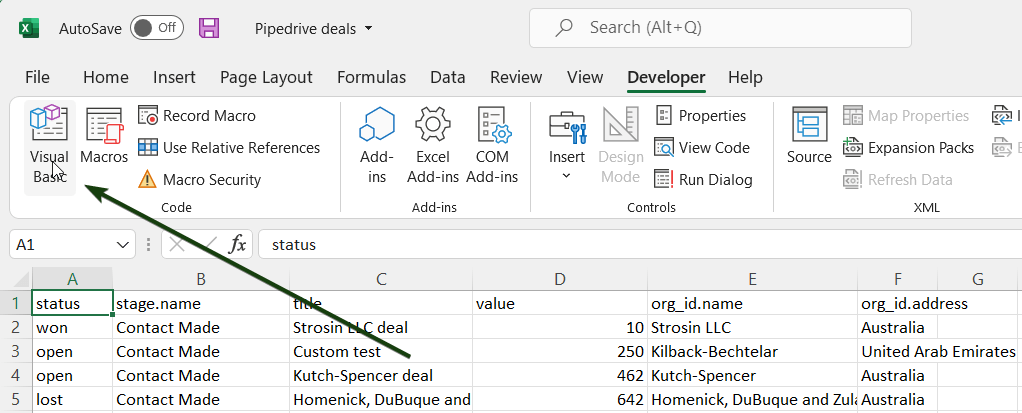Open the View tab

point(585,78)
